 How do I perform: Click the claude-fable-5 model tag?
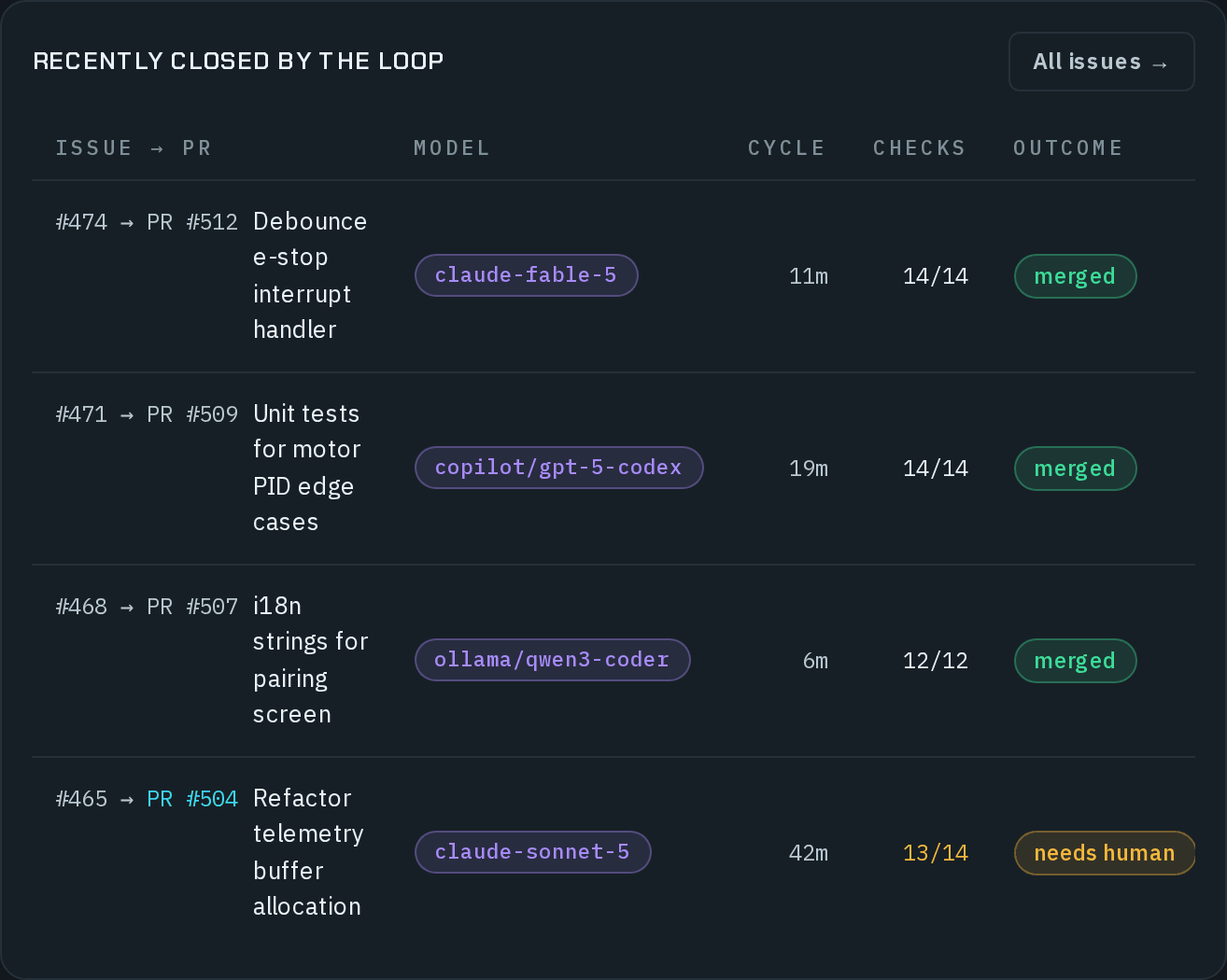526,275
